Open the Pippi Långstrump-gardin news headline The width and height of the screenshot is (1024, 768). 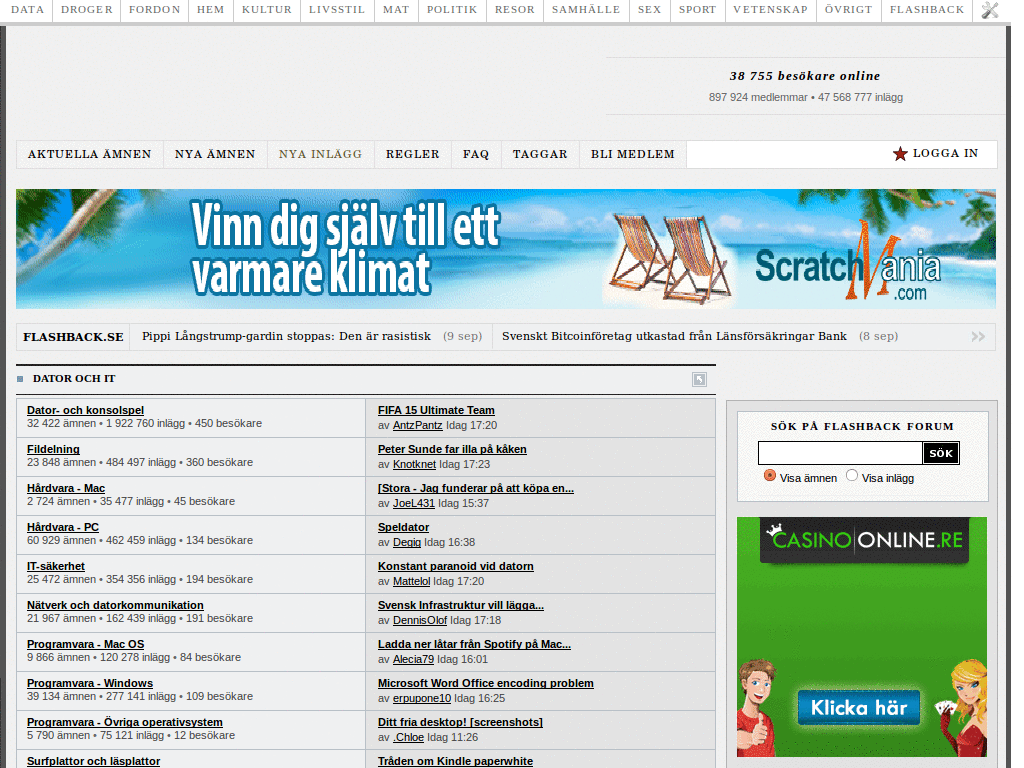pyautogui.click(x=286, y=336)
